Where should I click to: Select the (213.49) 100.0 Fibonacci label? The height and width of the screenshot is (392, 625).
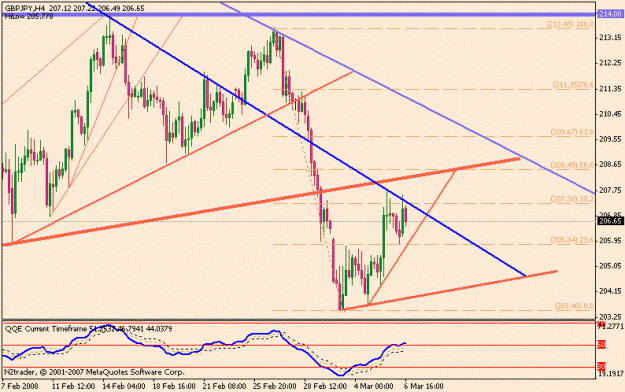click(570, 24)
